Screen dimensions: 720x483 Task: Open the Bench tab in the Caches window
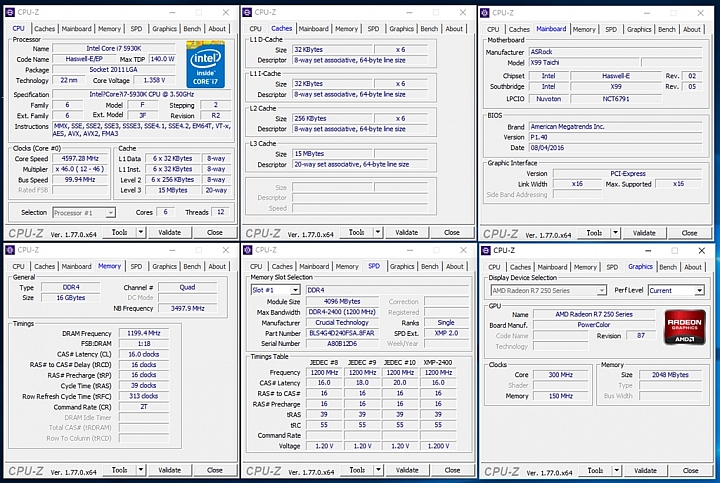point(429,28)
